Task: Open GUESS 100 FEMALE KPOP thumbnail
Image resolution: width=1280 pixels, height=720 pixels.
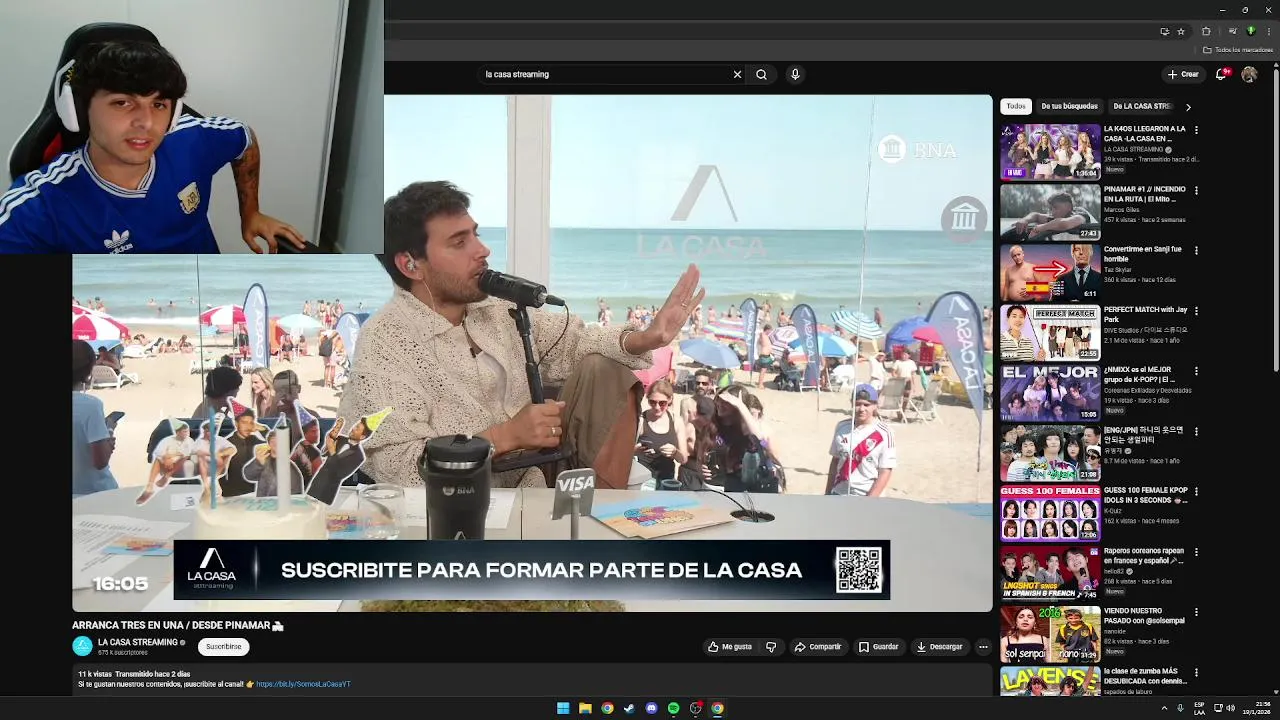Action: (x=1050, y=514)
